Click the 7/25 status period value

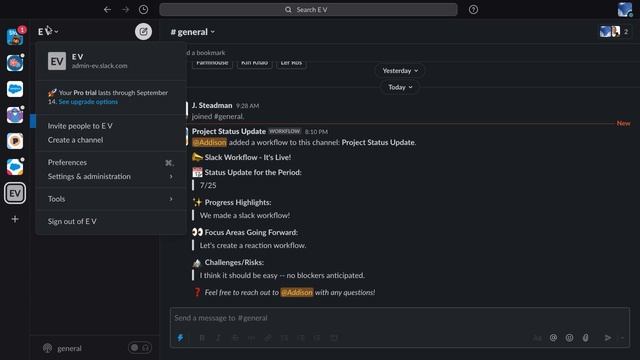coord(208,185)
